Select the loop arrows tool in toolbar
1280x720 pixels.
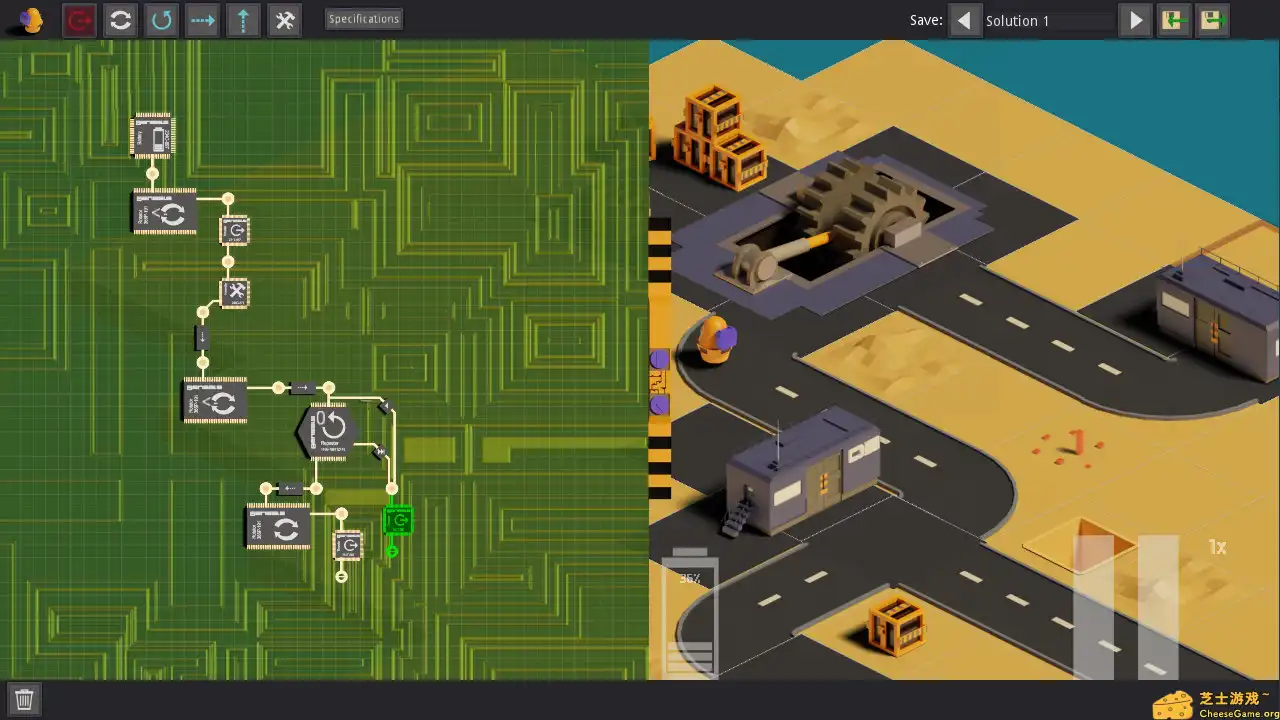121,20
